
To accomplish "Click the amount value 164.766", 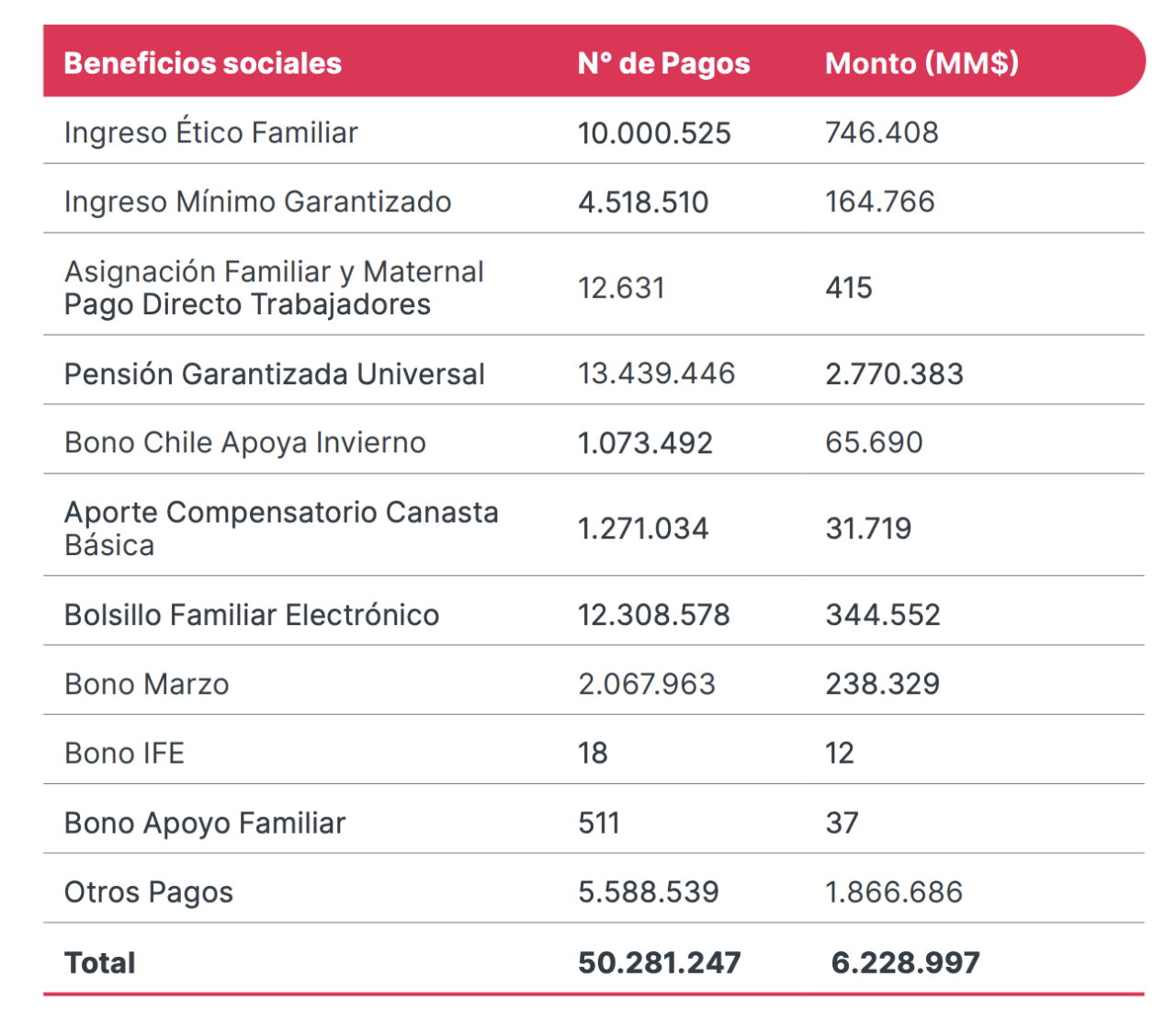I will [880, 201].
